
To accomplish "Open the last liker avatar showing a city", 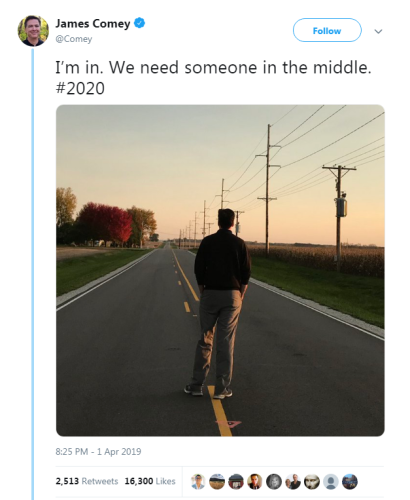I will pyautogui.click(x=350, y=482).
